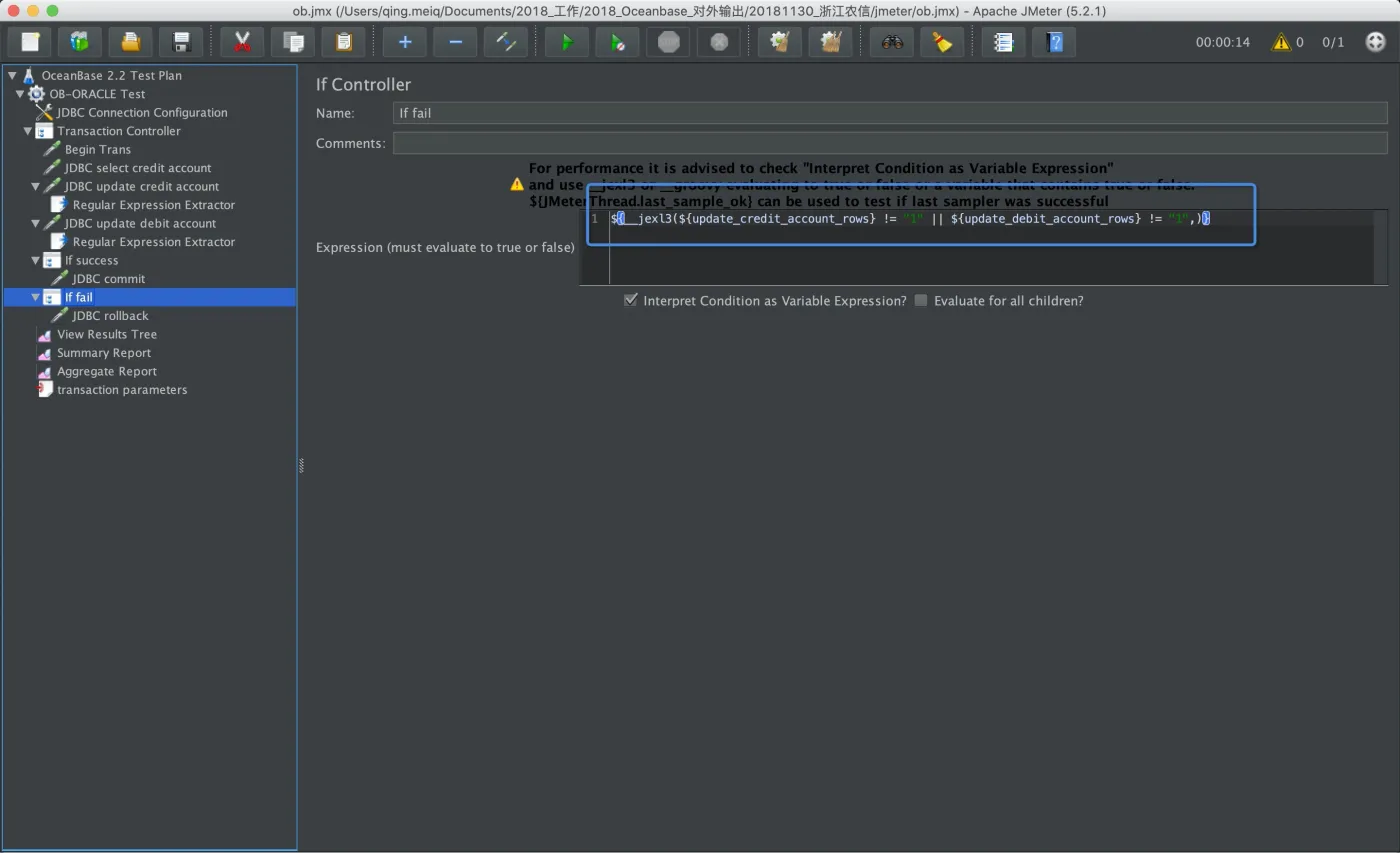This screenshot has height=853, width=1400.
Task: Stop the running test icon
Action: pos(669,42)
